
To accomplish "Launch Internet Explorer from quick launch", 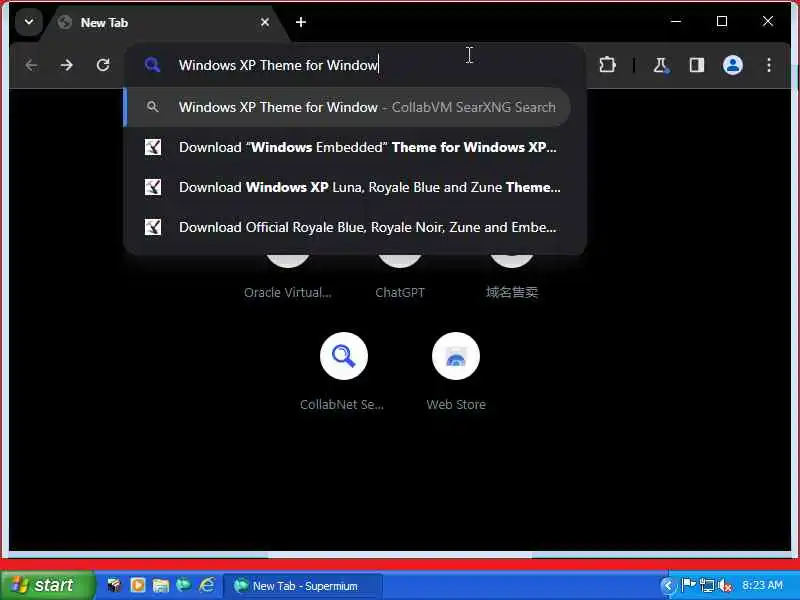I will [x=207, y=585].
